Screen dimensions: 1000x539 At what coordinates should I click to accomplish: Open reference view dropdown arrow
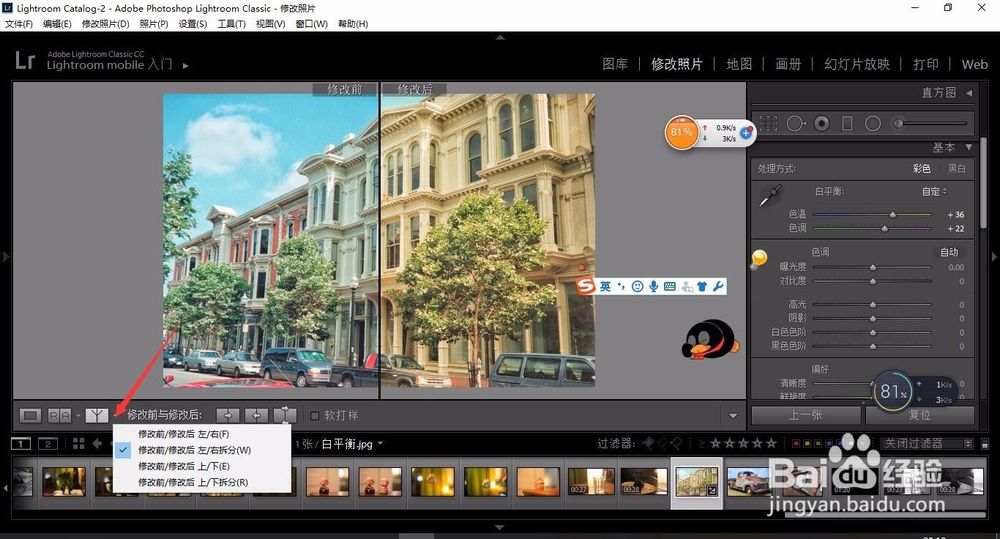coord(78,416)
